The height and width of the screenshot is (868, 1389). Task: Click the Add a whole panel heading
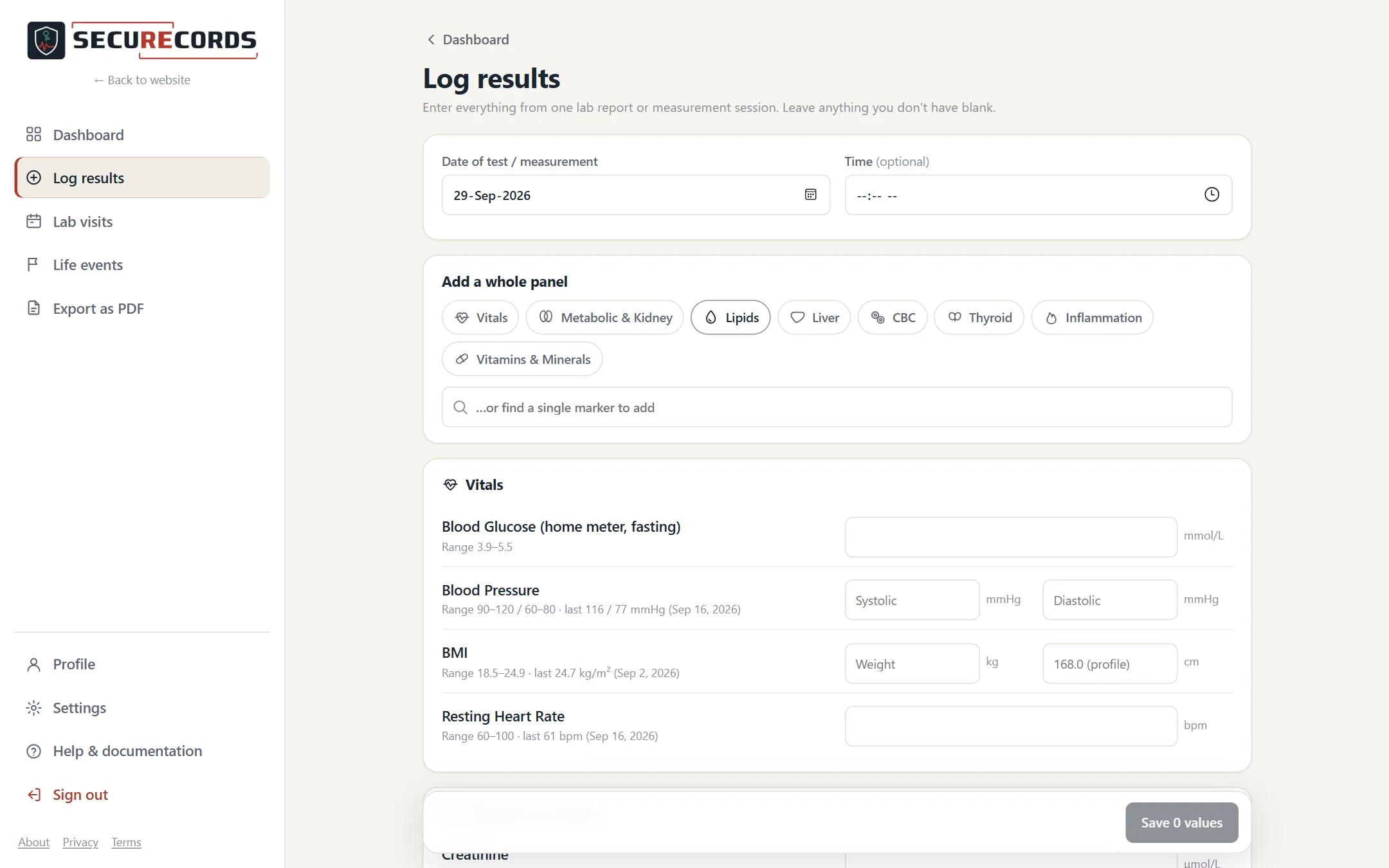pos(504,281)
